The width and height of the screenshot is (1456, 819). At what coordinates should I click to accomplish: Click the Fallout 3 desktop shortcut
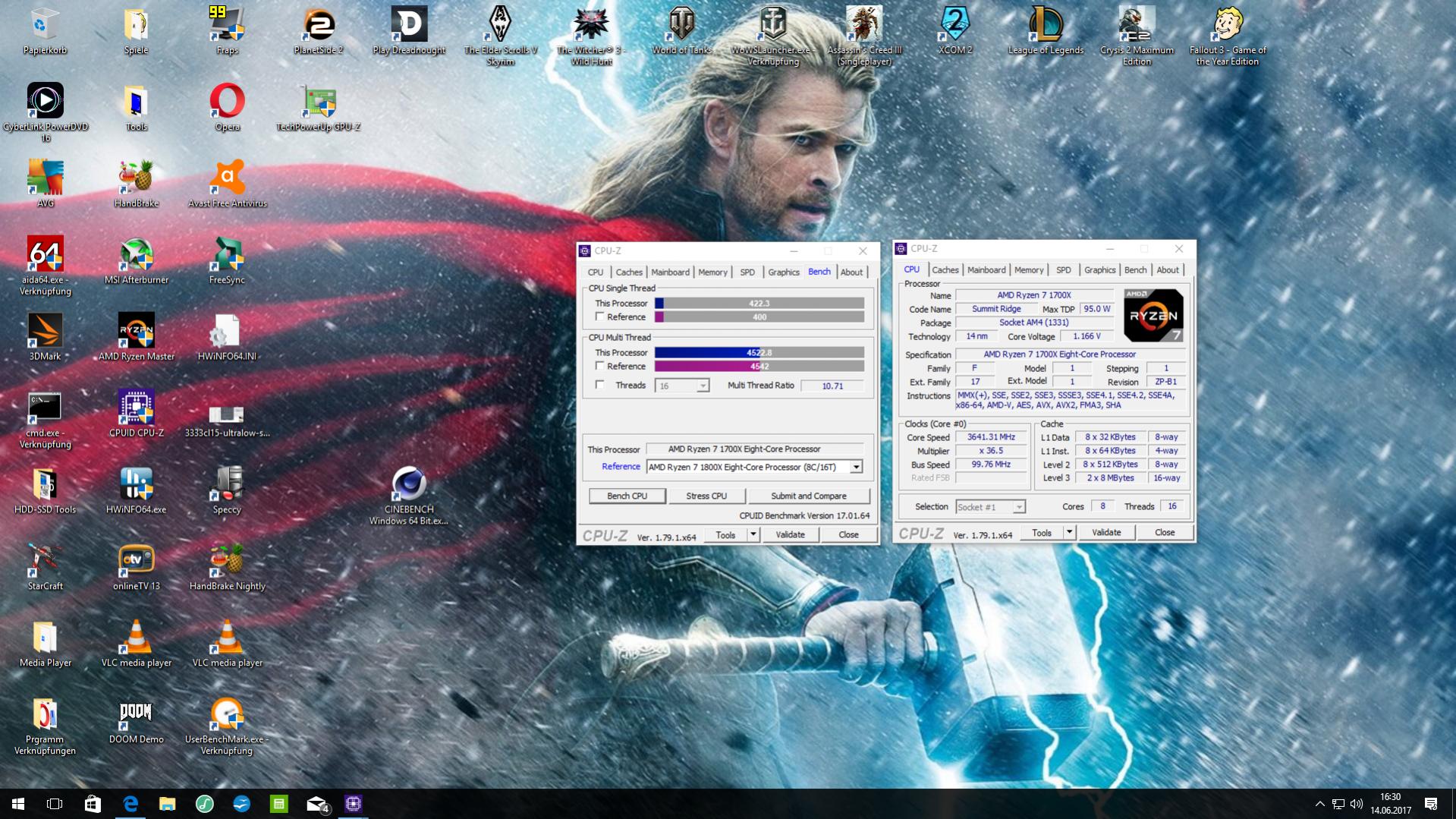point(1228,36)
